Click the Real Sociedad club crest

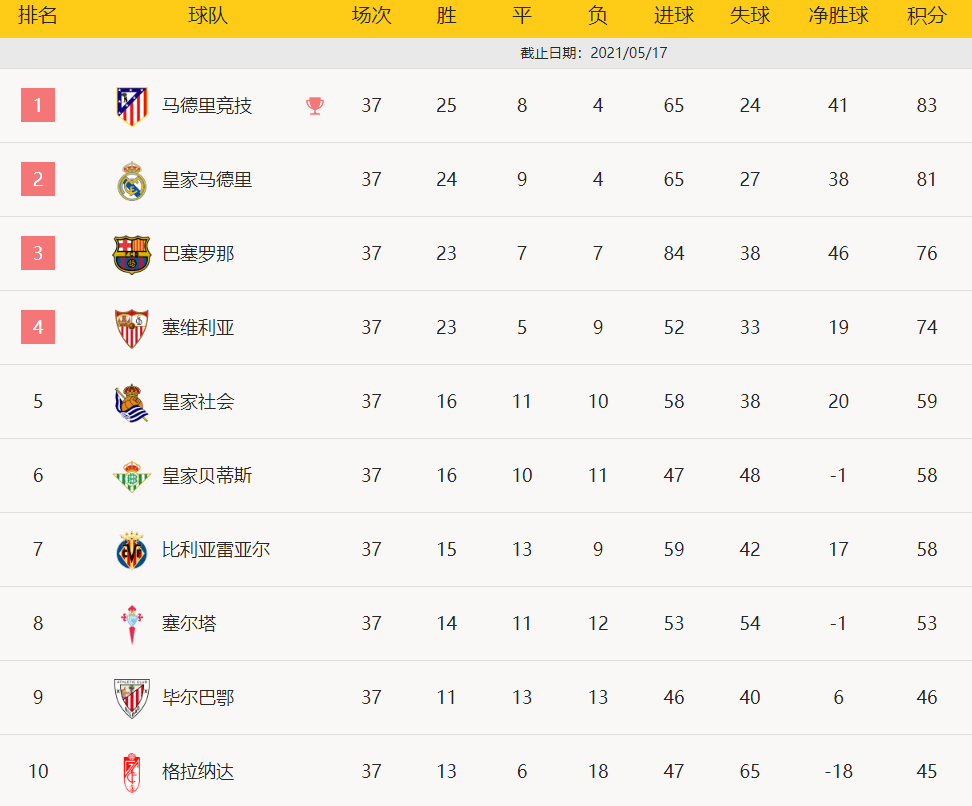131,402
